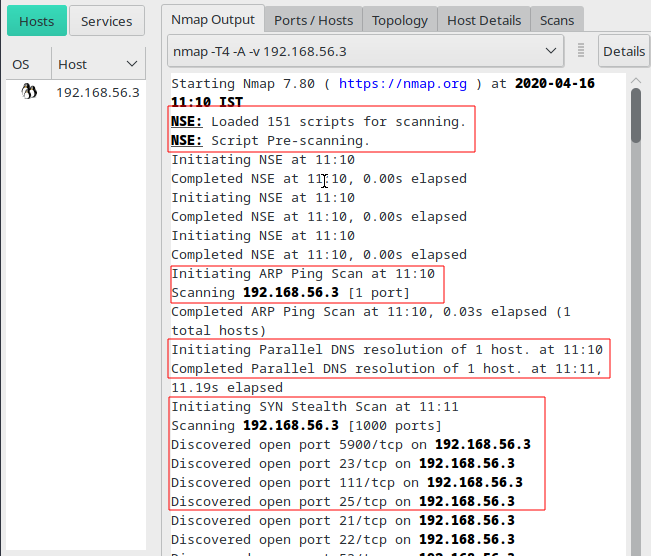Click the '11:10 IST' timestamp text
Screen dimensions: 651x556
point(207,102)
